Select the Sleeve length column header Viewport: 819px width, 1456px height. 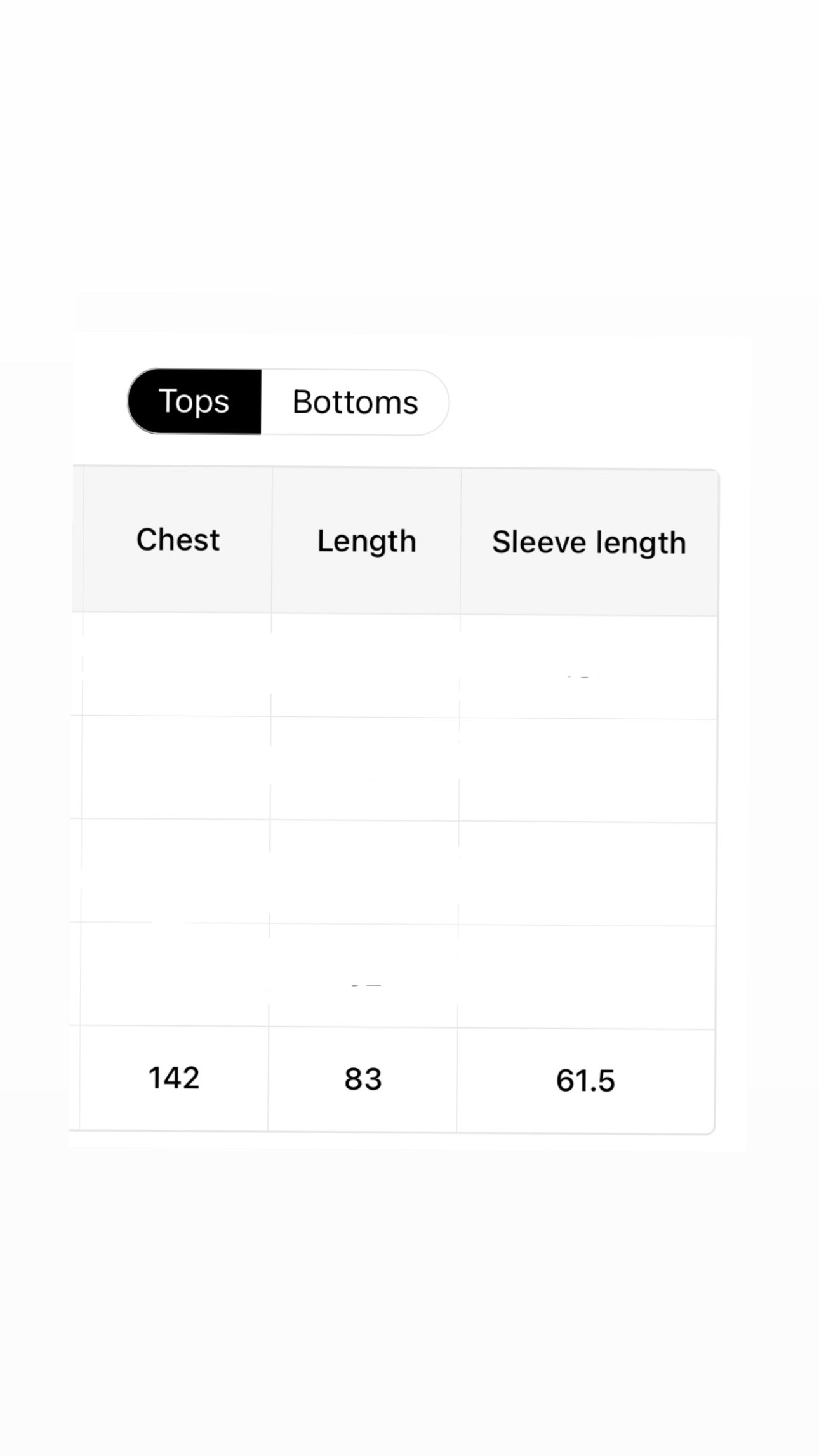point(589,543)
